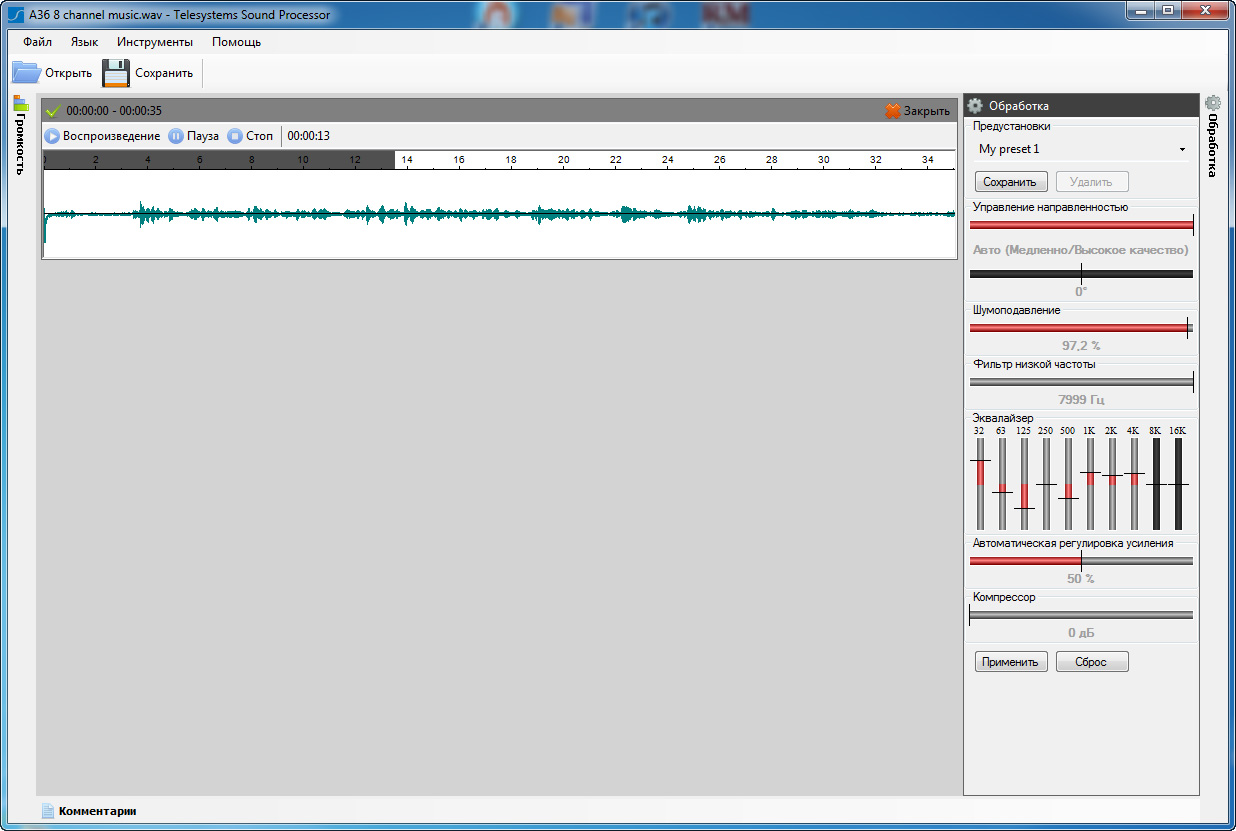Click the Open folder icon
This screenshot has height=831, width=1236.
click(x=26, y=73)
